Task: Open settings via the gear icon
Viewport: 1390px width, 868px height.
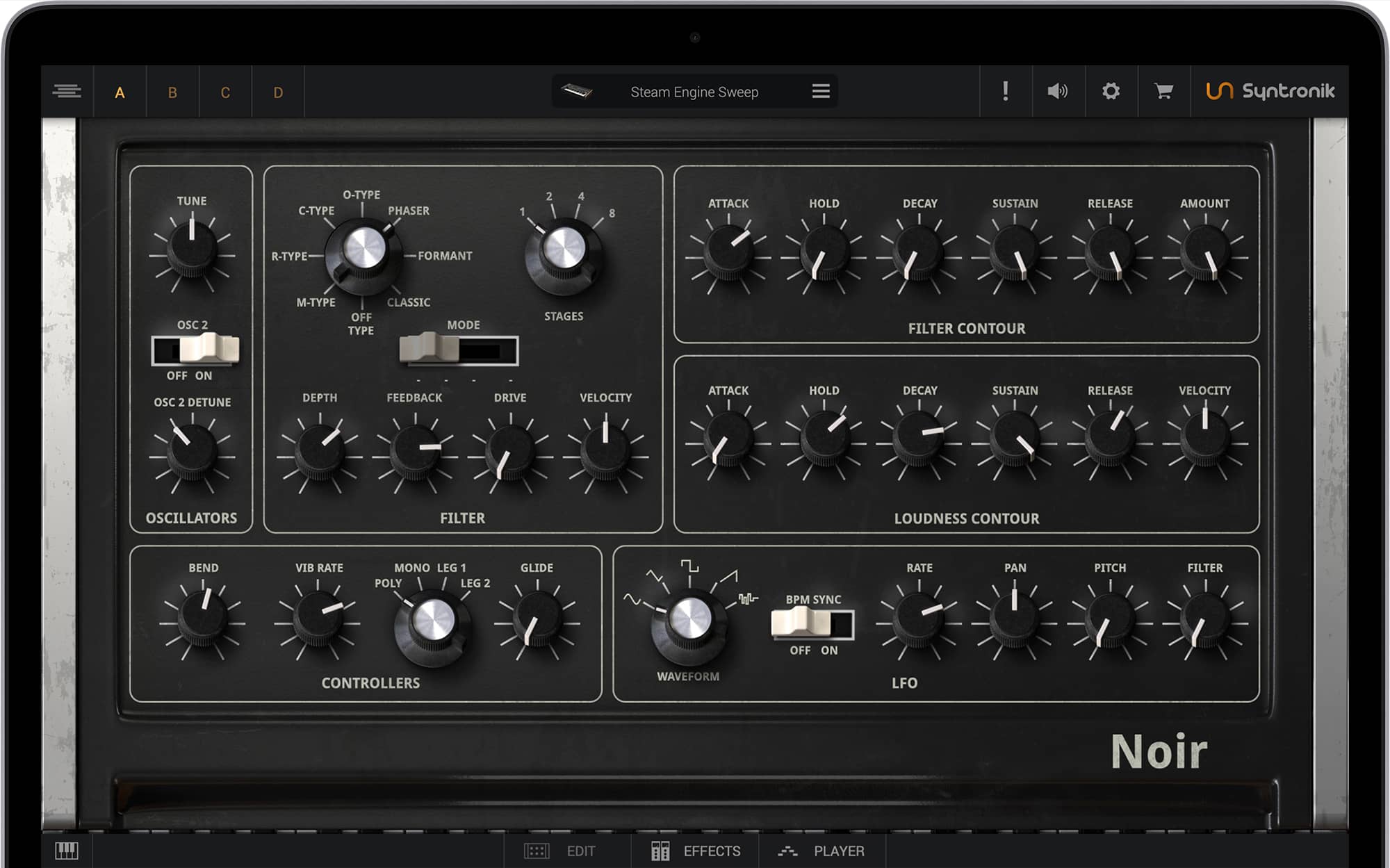Action: pyautogui.click(x=1111, y=91)
